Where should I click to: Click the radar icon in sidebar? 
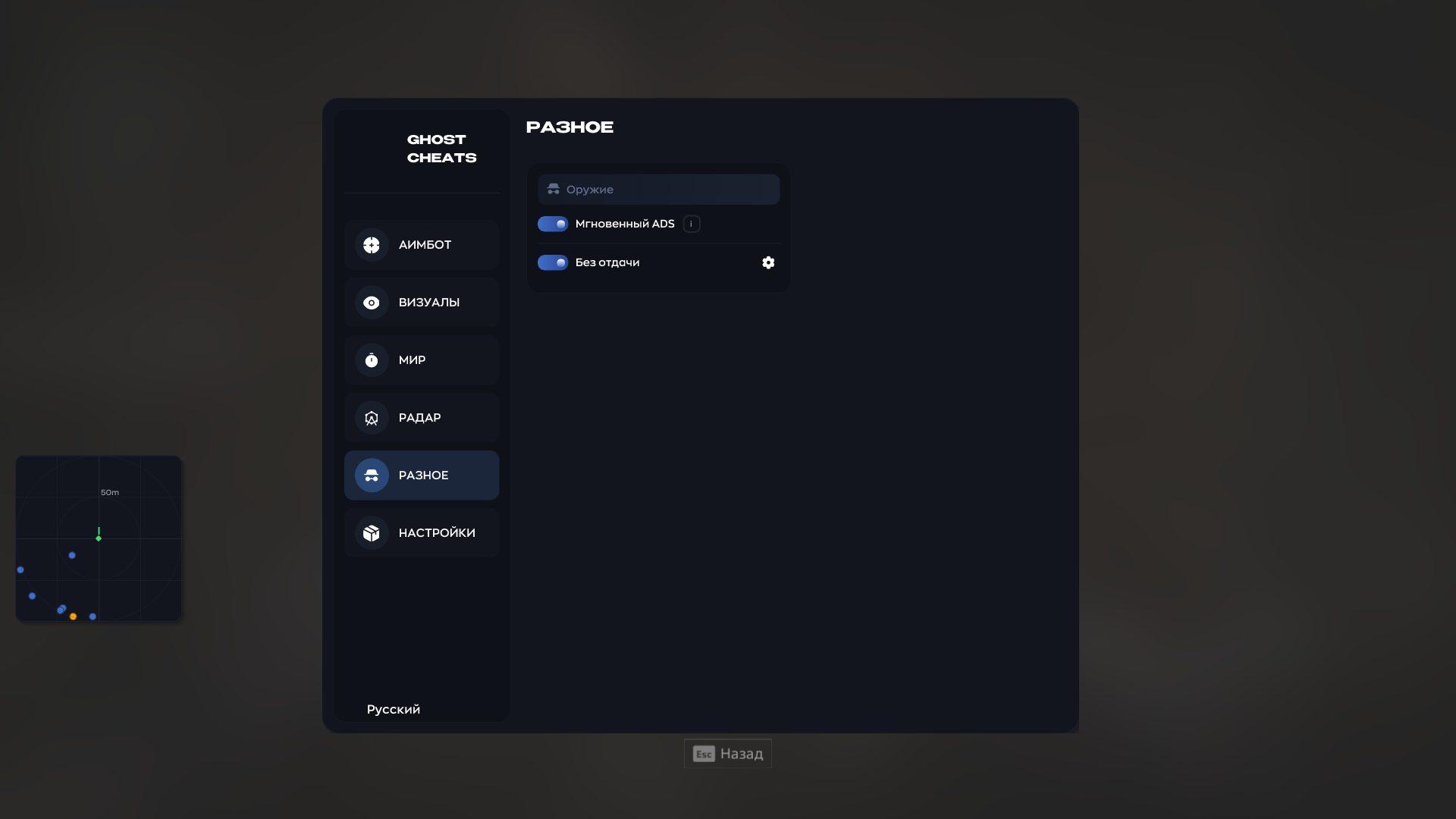click(372, 418)
